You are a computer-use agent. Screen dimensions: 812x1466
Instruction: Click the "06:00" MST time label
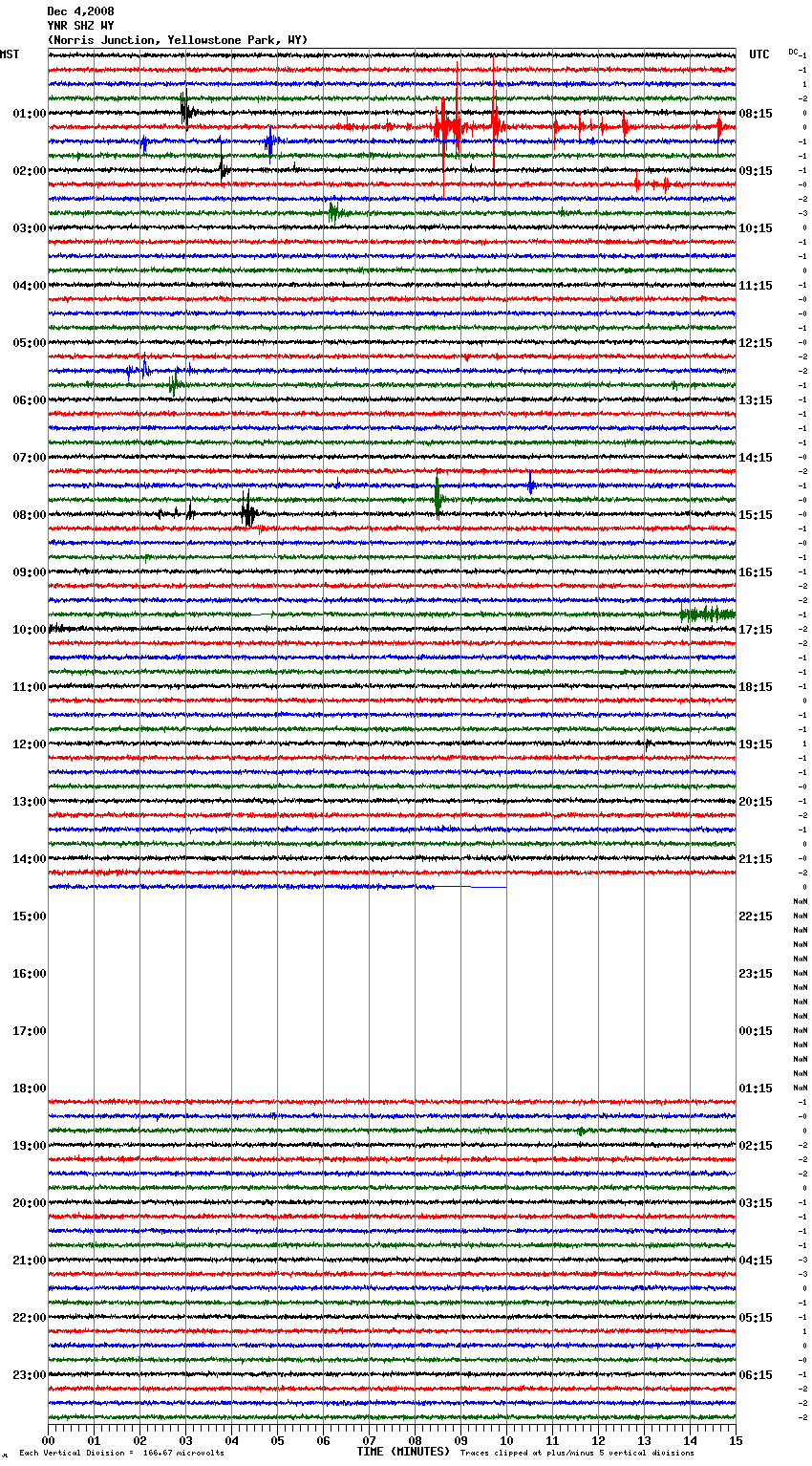30,400
